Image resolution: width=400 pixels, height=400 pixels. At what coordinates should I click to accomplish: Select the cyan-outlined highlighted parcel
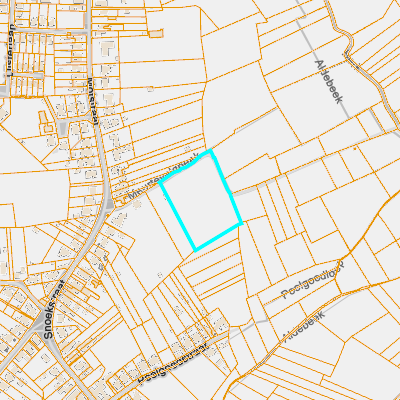click(201, 200)
